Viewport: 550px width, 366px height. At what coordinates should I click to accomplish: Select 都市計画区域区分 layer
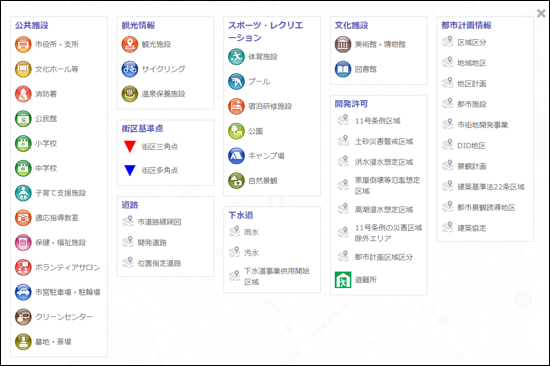coord(375,257)
